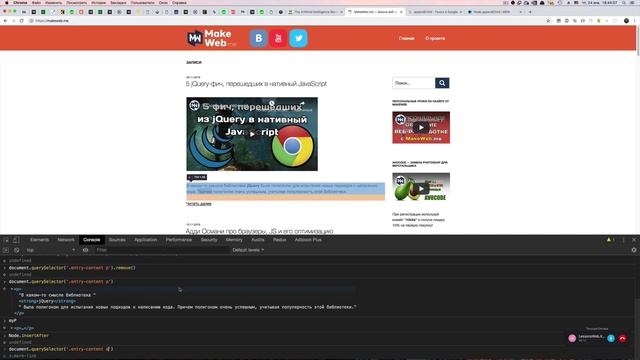The image size is (640, 360).
Task: Open the '5 jQuery-фич' post title link
Action: tap(256, 84)
